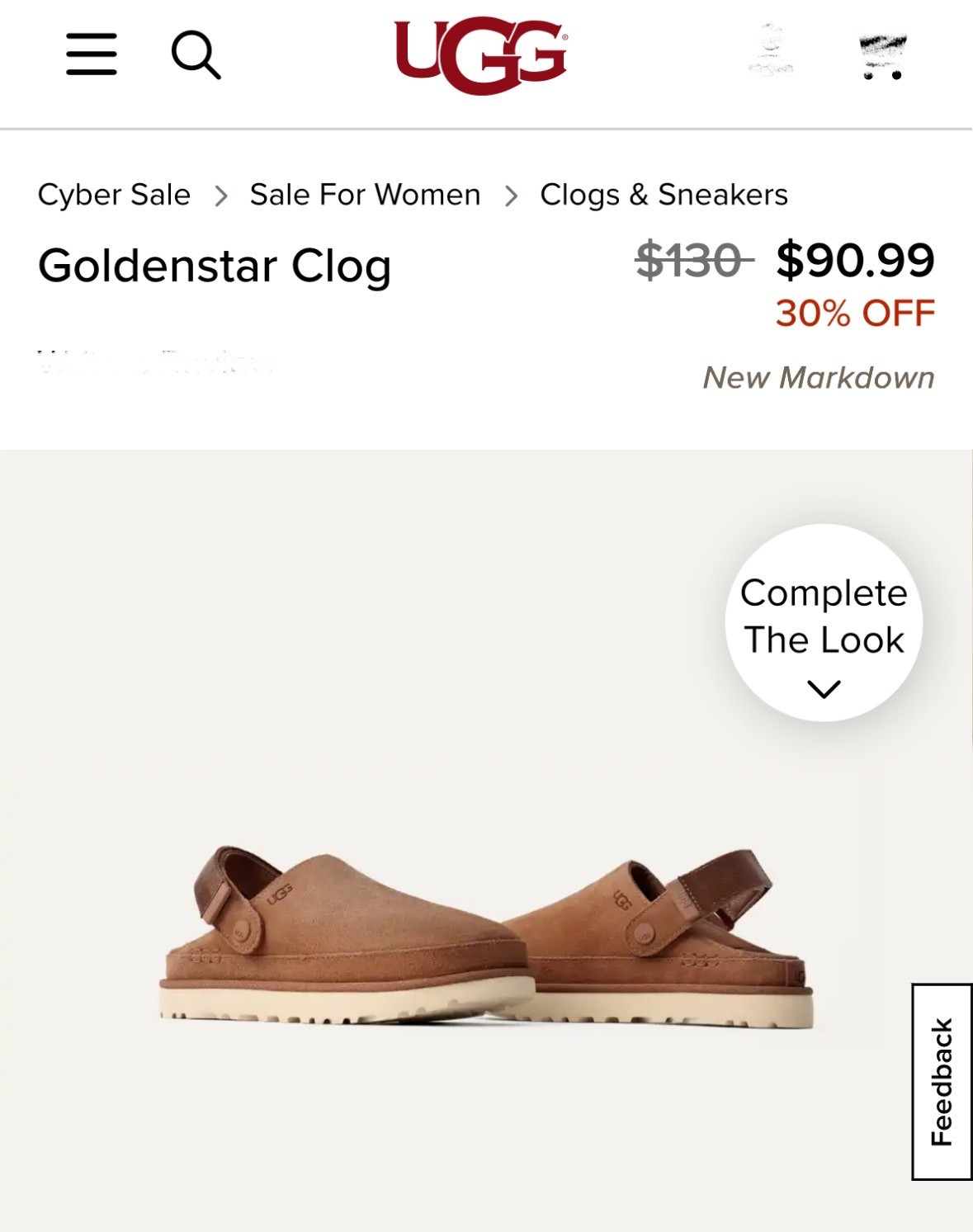973x1232 pixels.
Task: Click the 30% OFF sale label
Action: pyautogui.click(x=853, y=312)
